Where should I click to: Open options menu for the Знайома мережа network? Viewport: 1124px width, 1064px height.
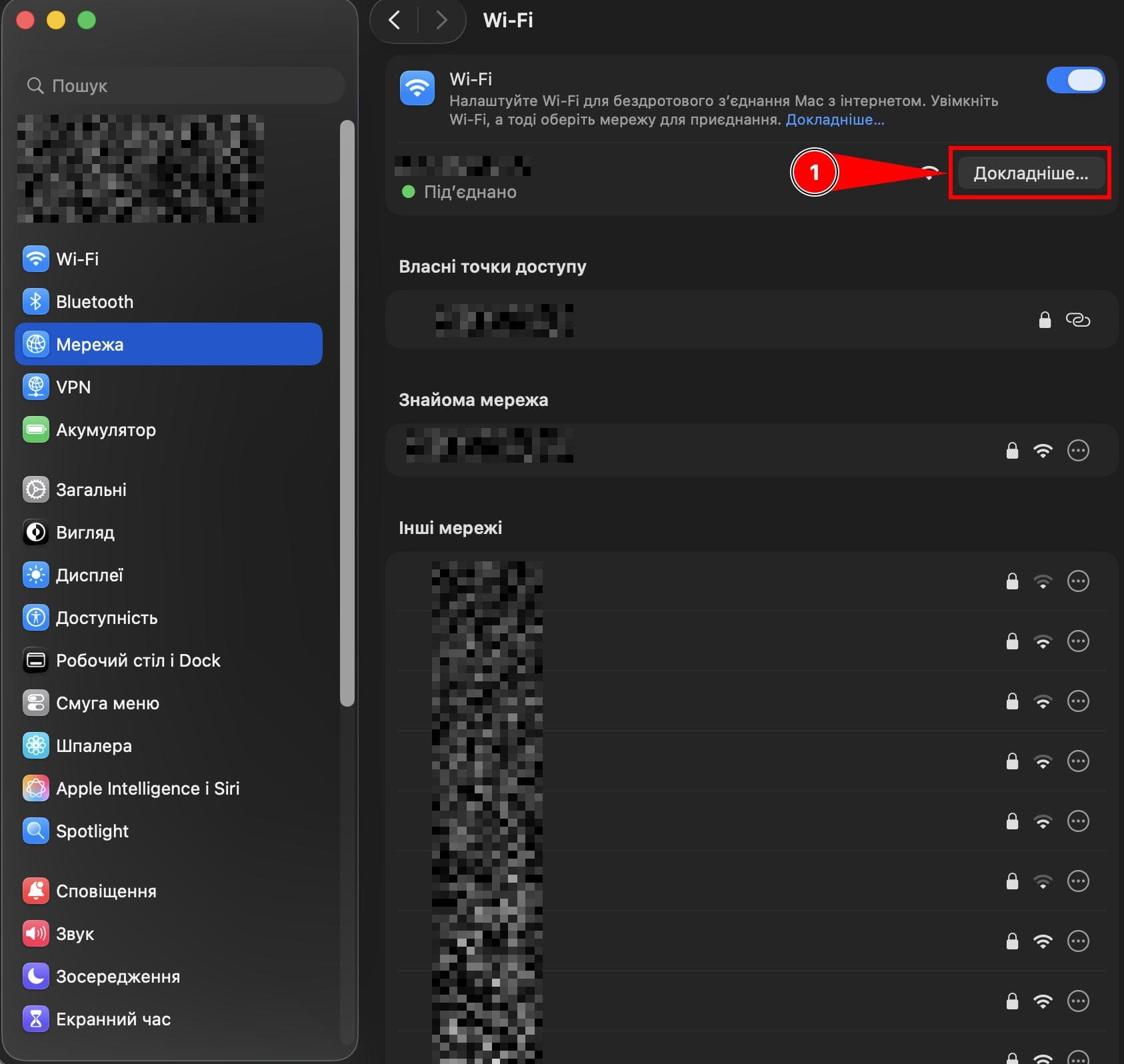(1078, 451)
